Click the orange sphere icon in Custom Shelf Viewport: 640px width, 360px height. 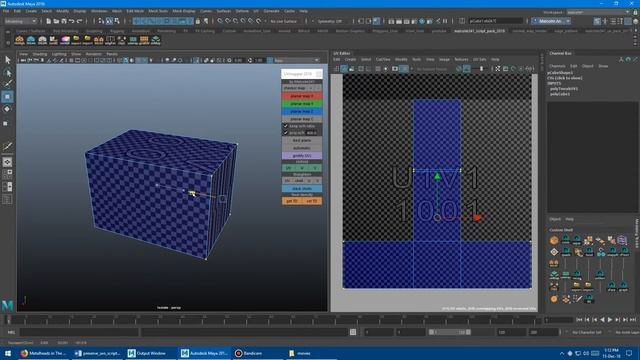tap(554, 241)
